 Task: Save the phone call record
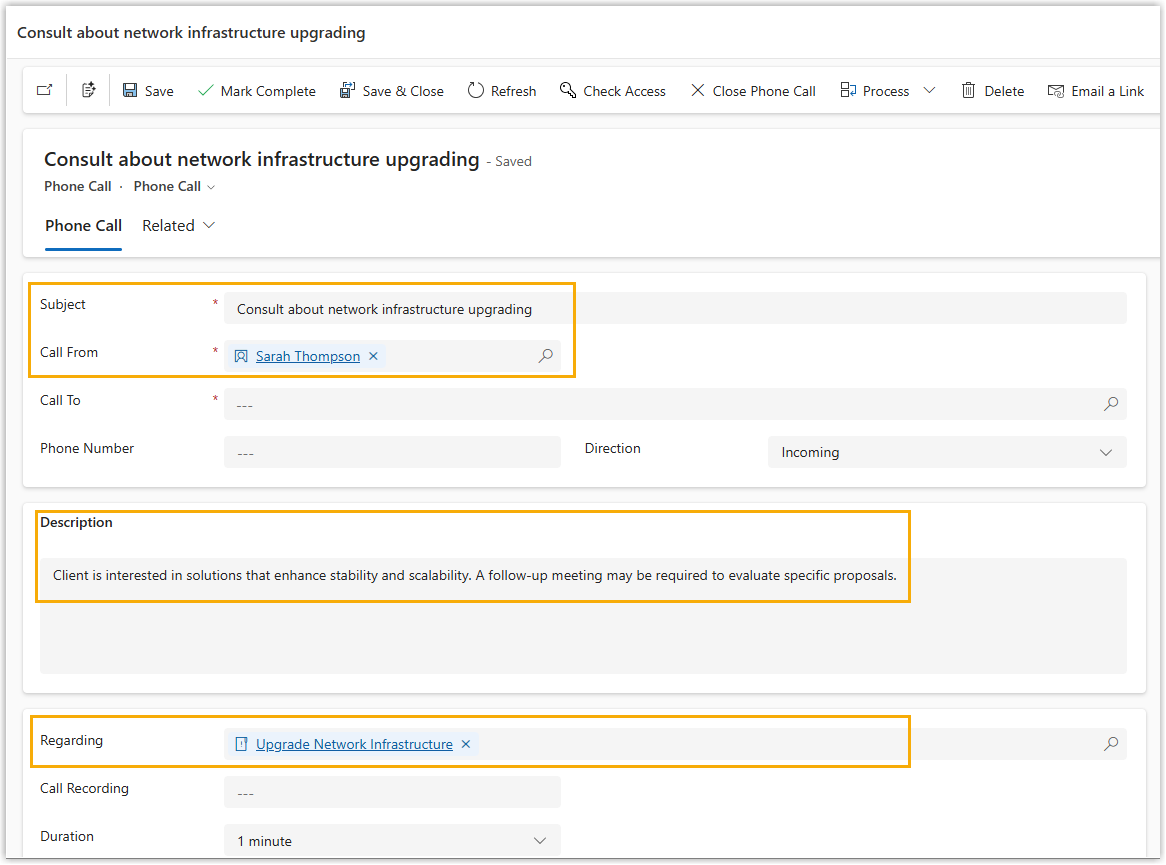click(x=148, y=91)
